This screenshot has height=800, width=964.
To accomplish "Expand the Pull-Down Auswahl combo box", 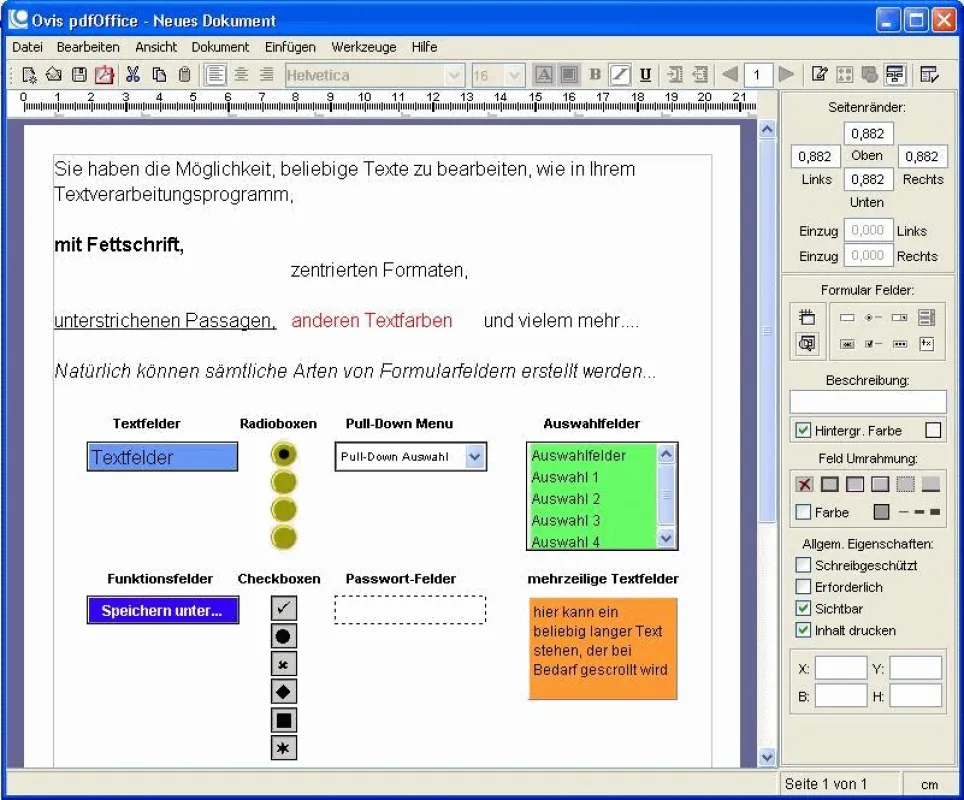I will [x=475, y=457].
